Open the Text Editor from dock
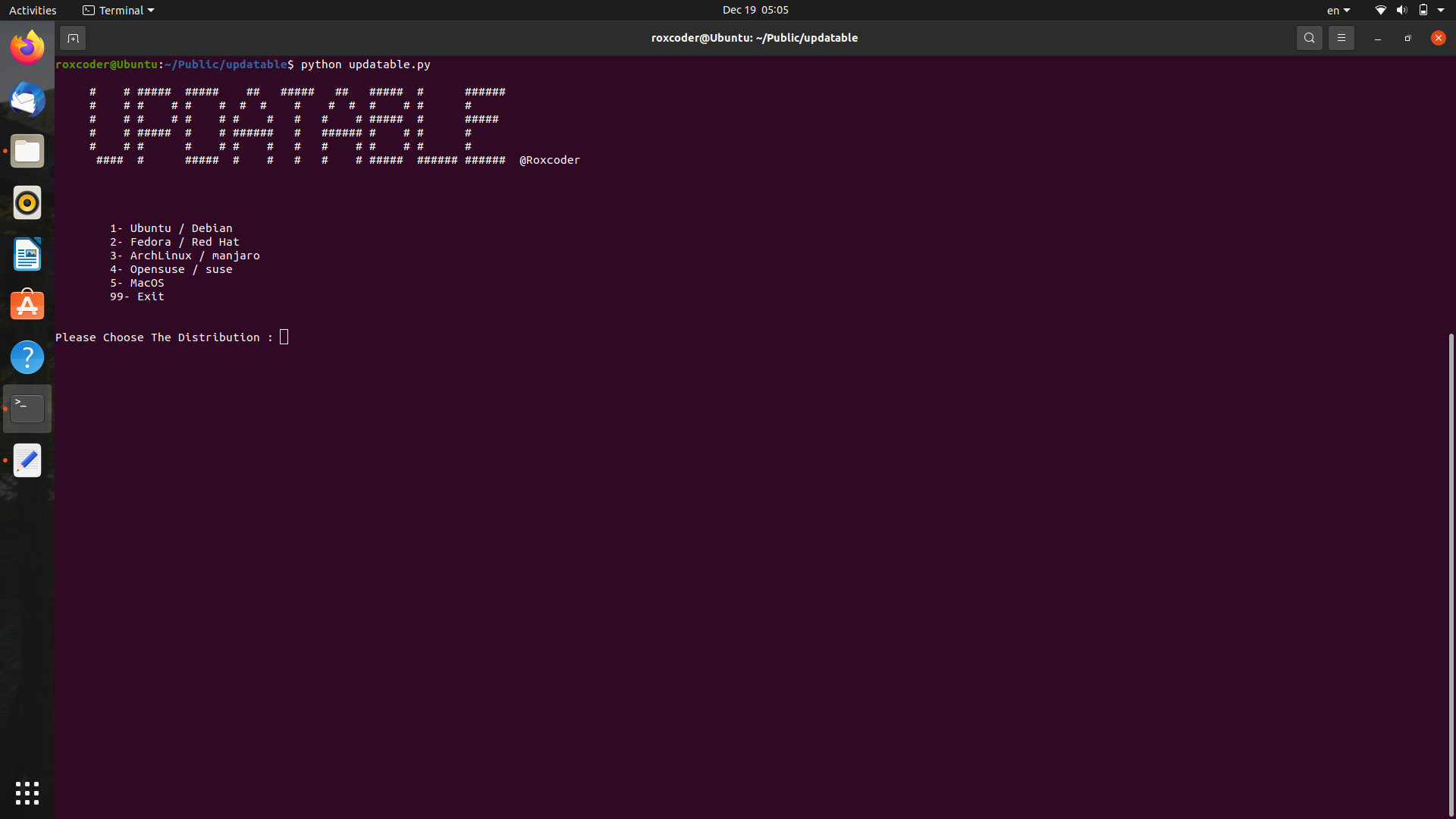This screenshot has width=1456, height=819. tap(27, 460)
